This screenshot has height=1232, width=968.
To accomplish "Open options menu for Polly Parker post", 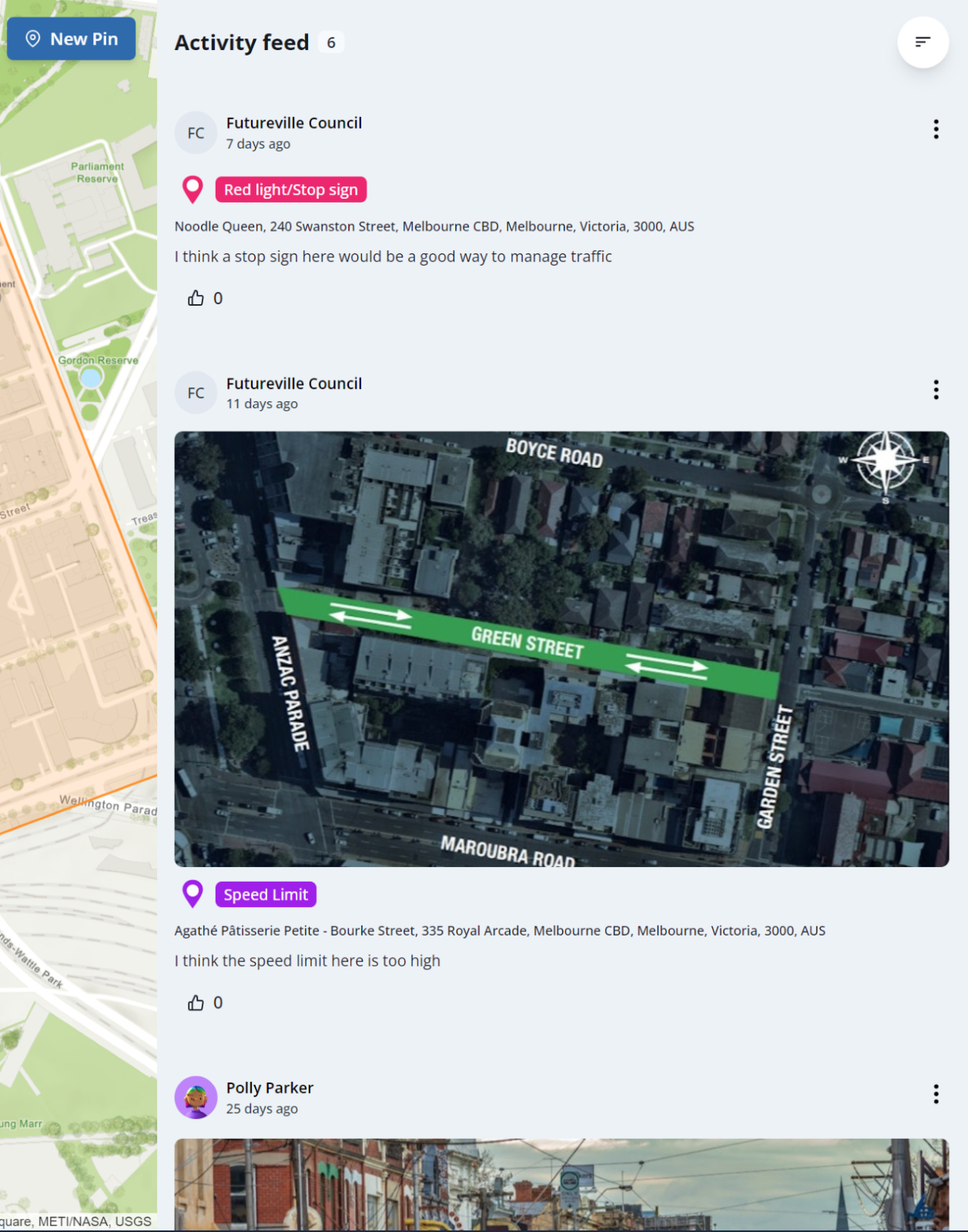I will point(936,1094).
